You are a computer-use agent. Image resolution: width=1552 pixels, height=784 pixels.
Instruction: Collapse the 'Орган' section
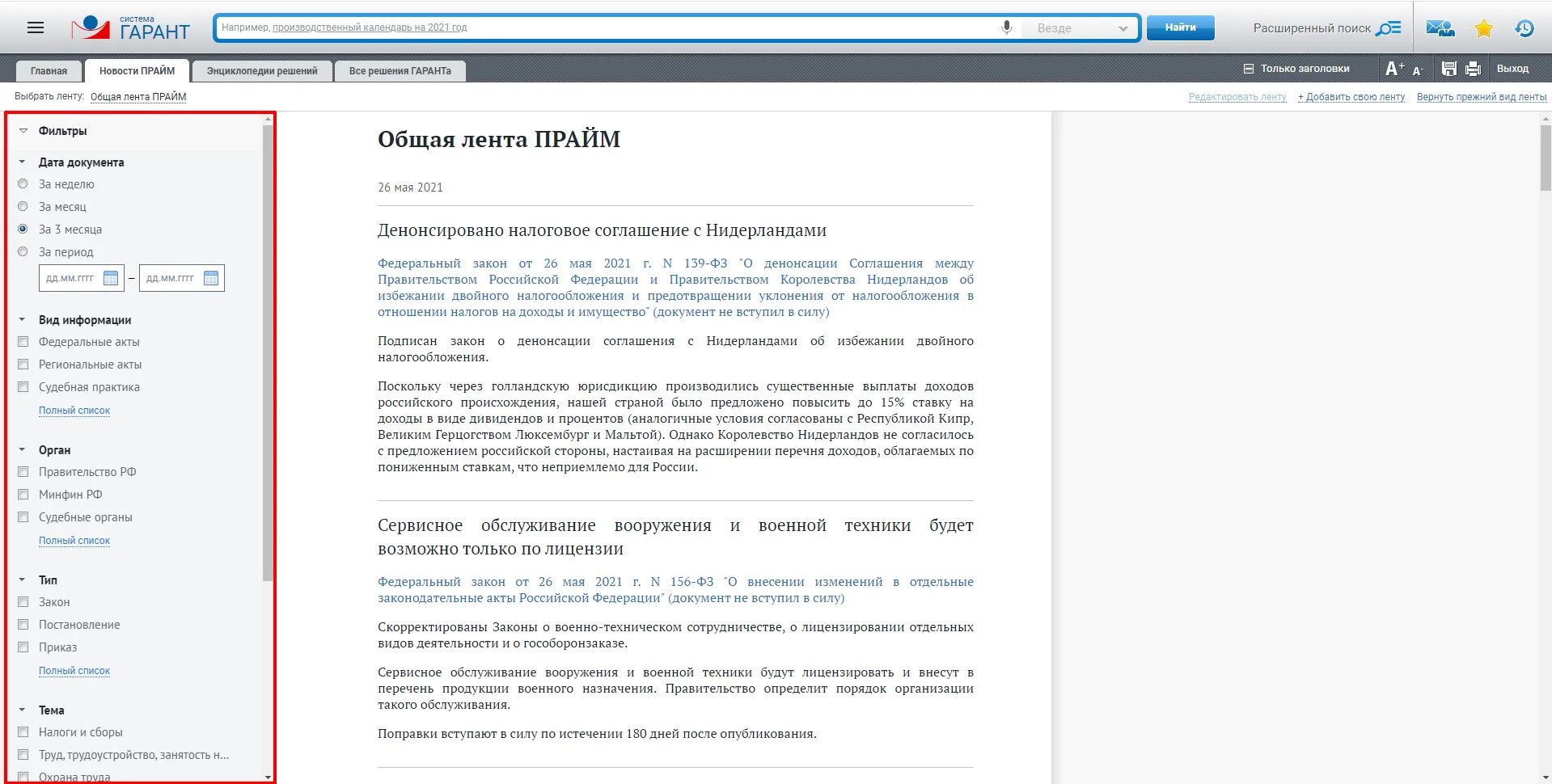click(23, 449)
